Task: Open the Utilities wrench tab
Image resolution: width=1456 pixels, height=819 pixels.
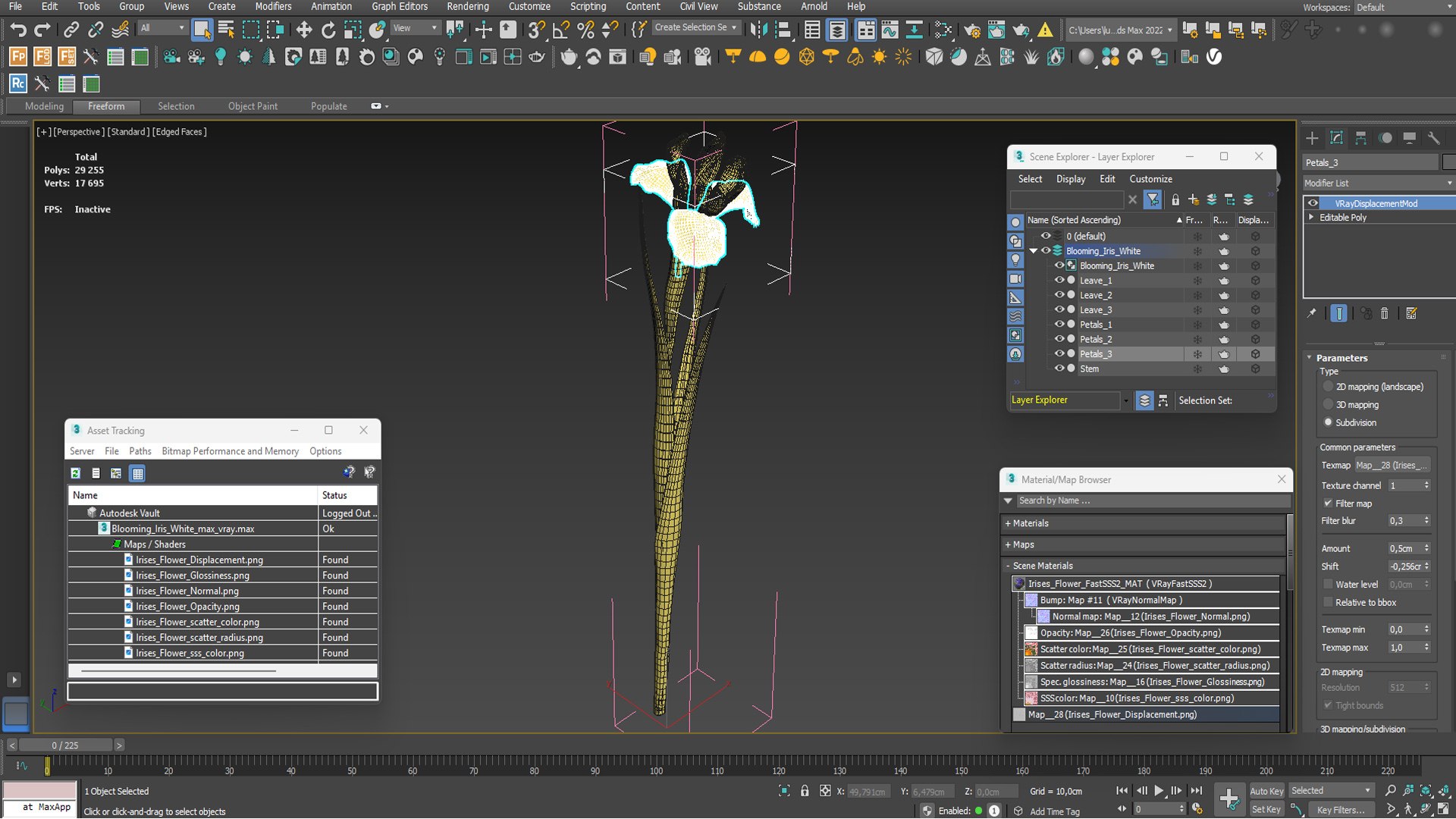Action: coord(1433,138)
